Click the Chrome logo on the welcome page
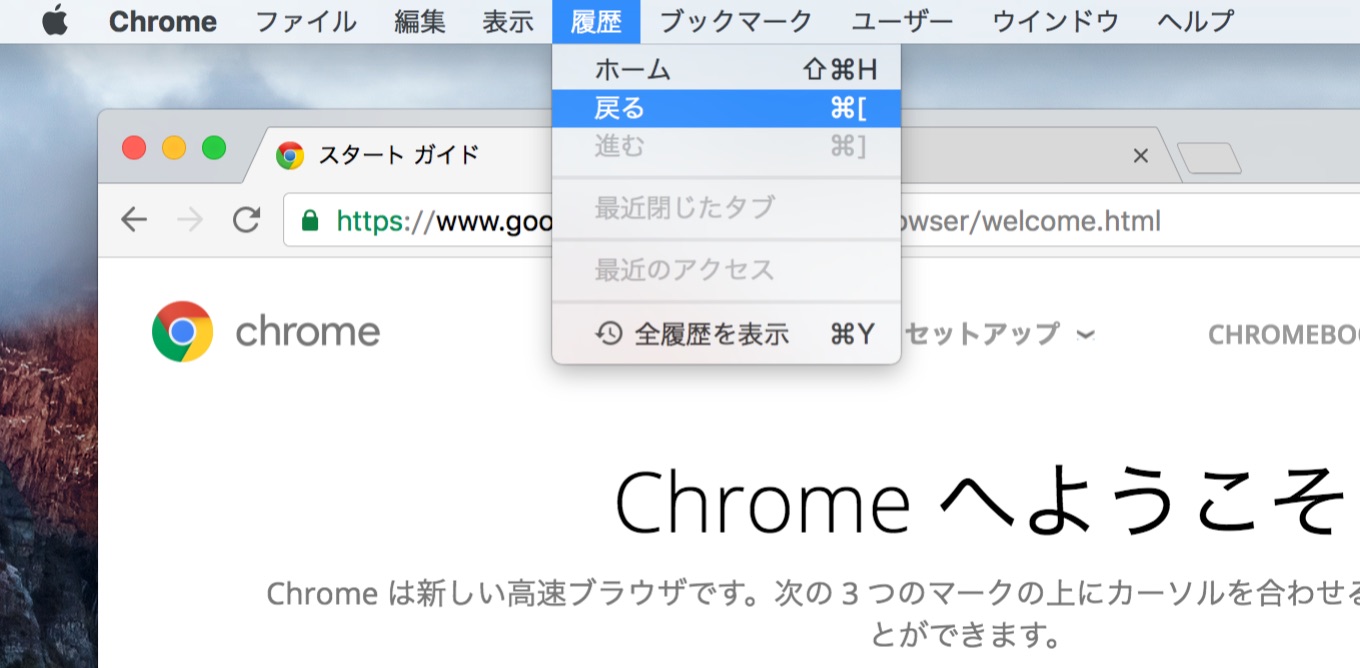Image resolution: width=1360 pixels, height=668 pixels. click(x=182, y=331)
